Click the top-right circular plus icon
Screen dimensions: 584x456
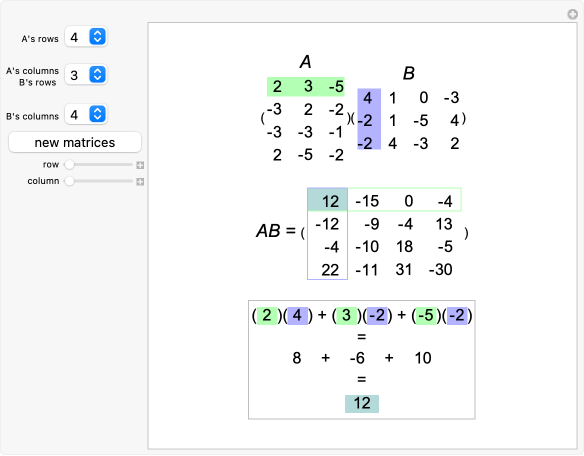click(x=572, y=14)
